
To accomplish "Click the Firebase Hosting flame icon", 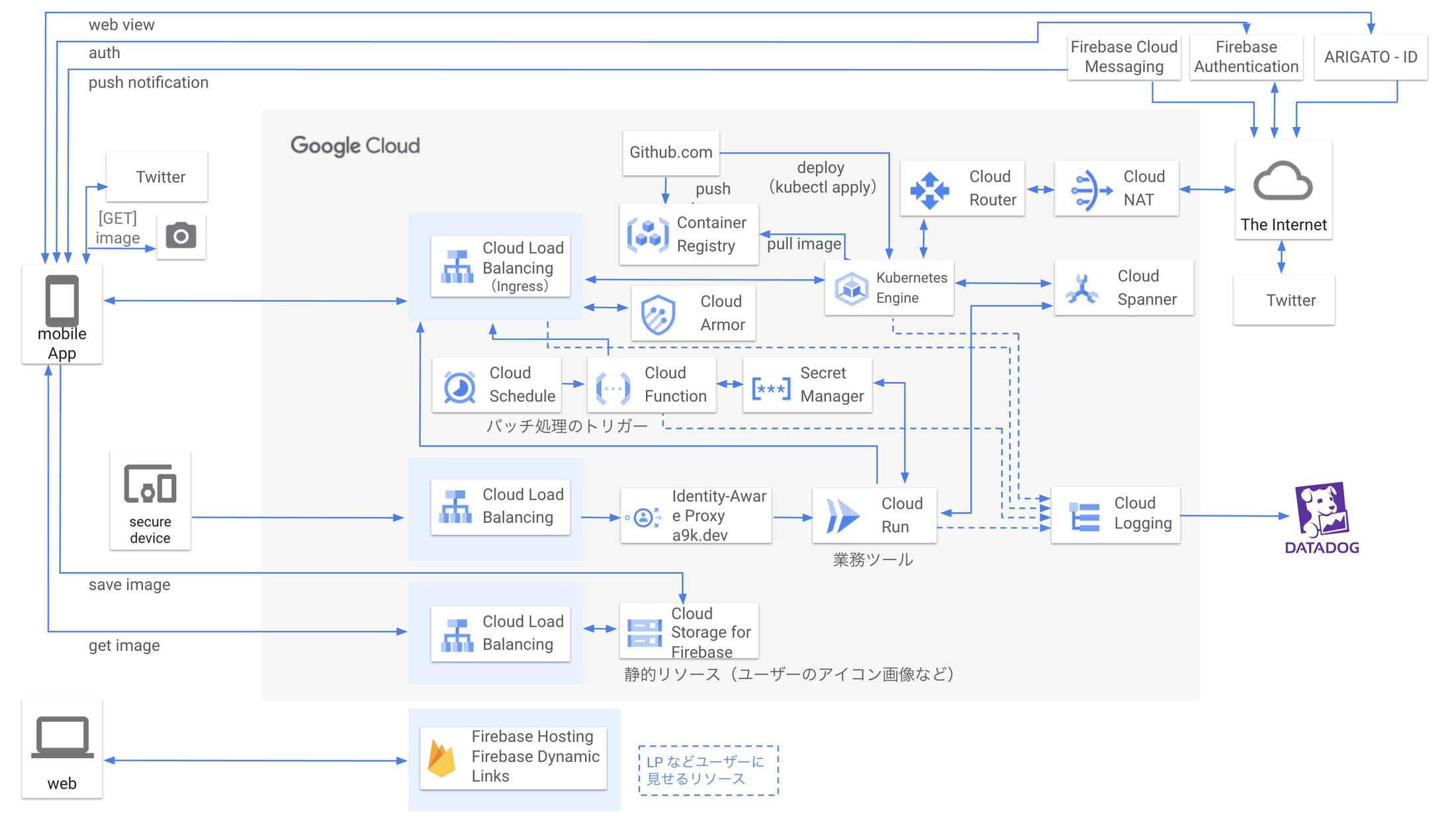I will tap(441, 758).
